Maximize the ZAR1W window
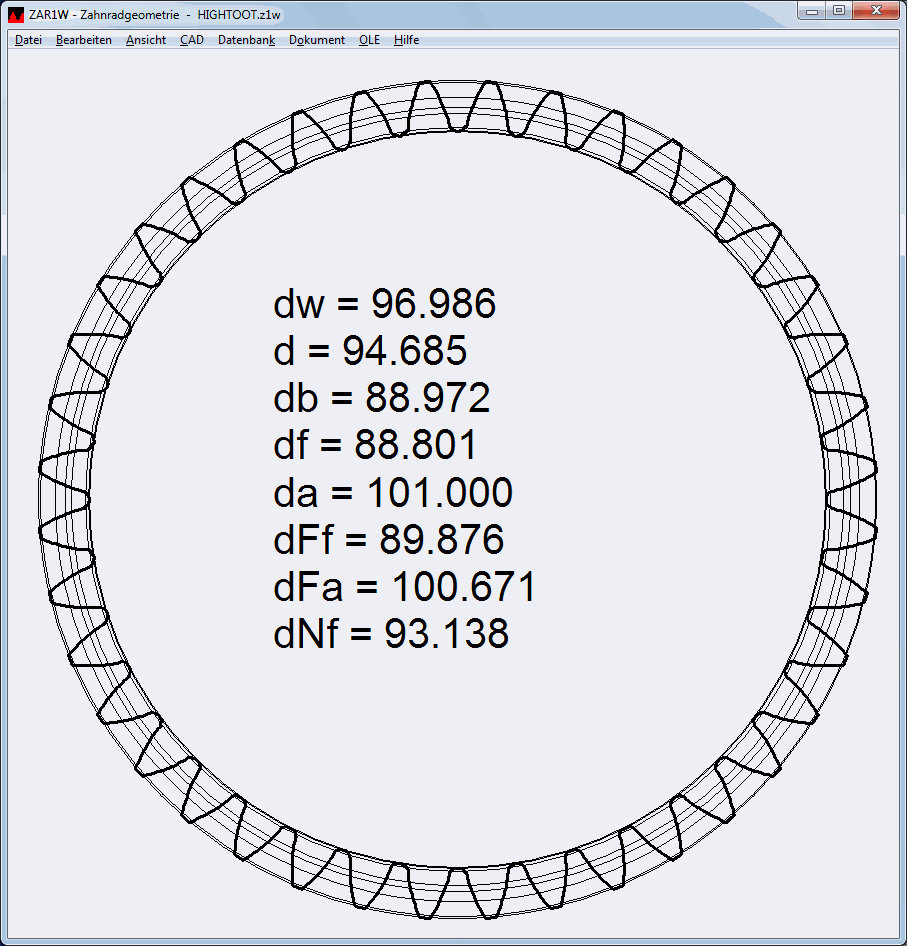The image size is (907, 946). pyautogui.click(x=839, y=11)
